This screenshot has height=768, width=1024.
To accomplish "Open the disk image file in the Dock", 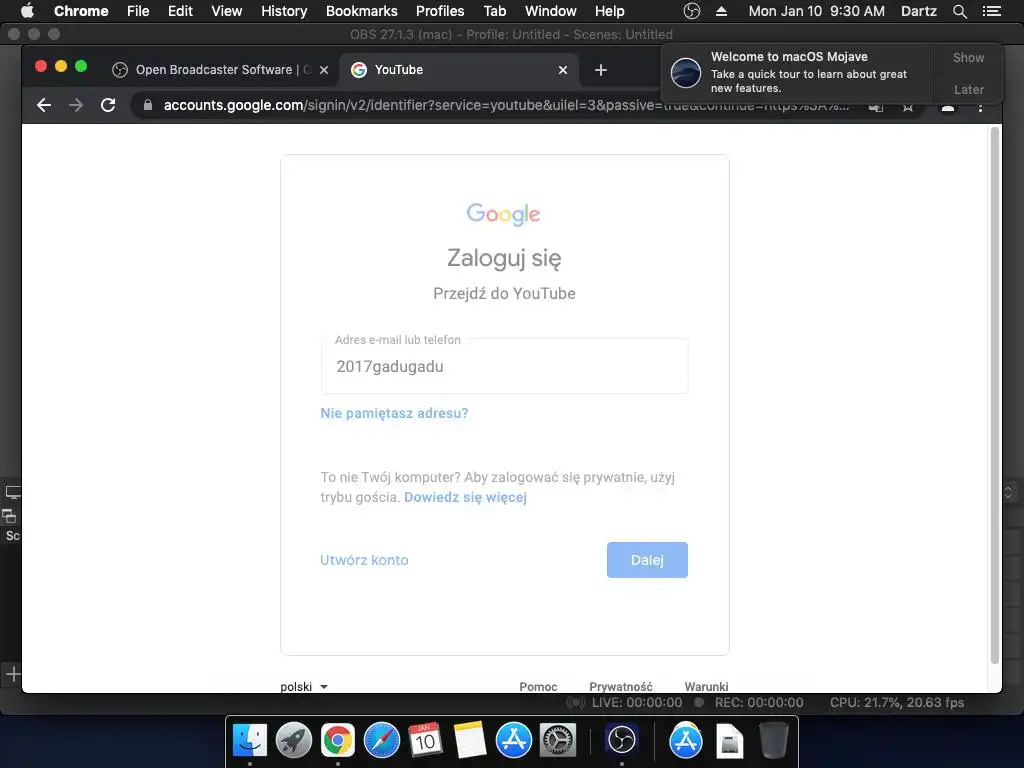I will [x=729, y=741].
